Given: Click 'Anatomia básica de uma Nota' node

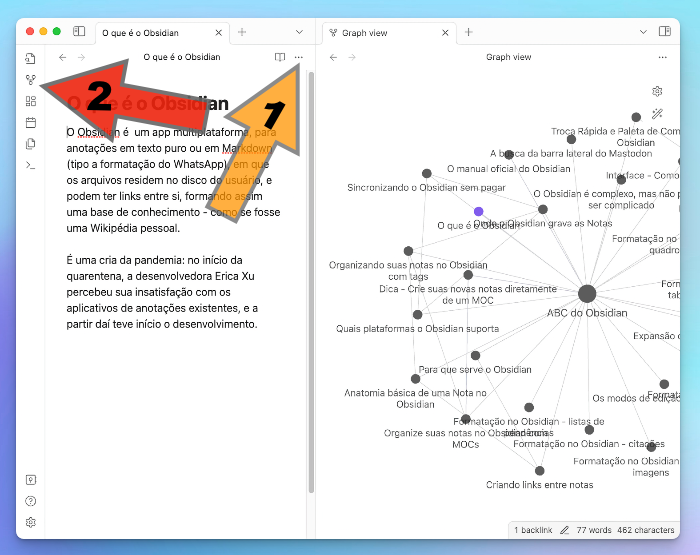Looking at the screenshot, I should pyautogui.click(x=416, y=379).
